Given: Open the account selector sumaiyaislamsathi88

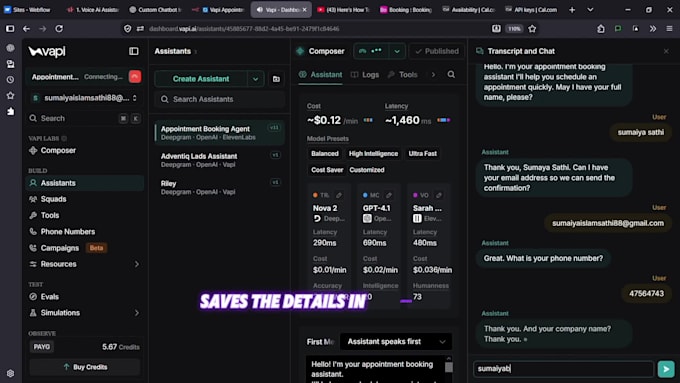Looking at the screenshot, I should click(85, 98).
